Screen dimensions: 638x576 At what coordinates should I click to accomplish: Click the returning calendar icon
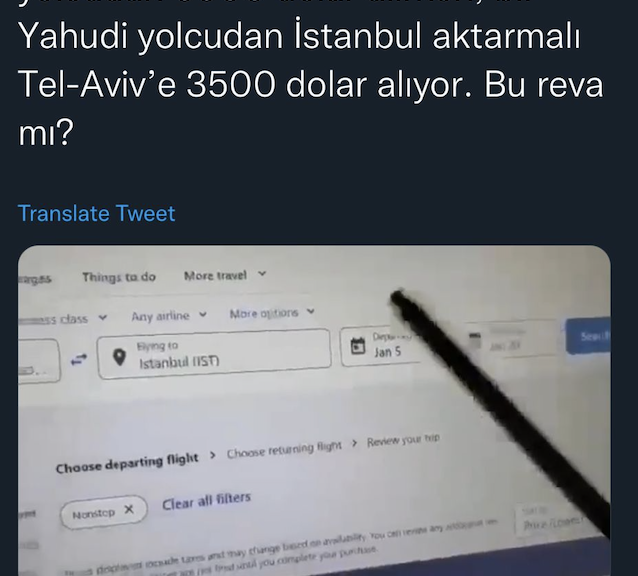pyautogui.click(x=475, y=340)
